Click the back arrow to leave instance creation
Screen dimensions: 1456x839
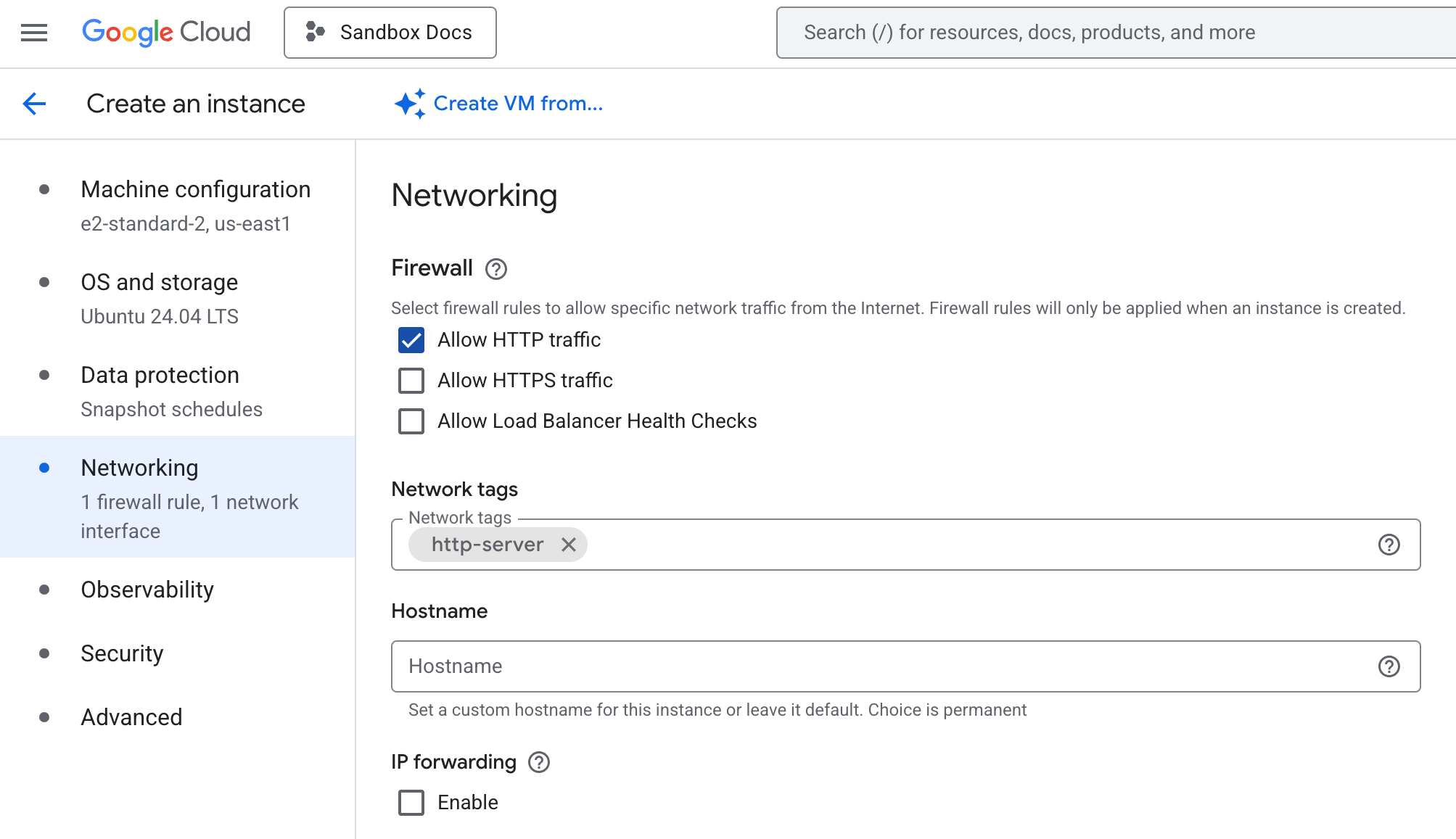[x=33, y=104]
